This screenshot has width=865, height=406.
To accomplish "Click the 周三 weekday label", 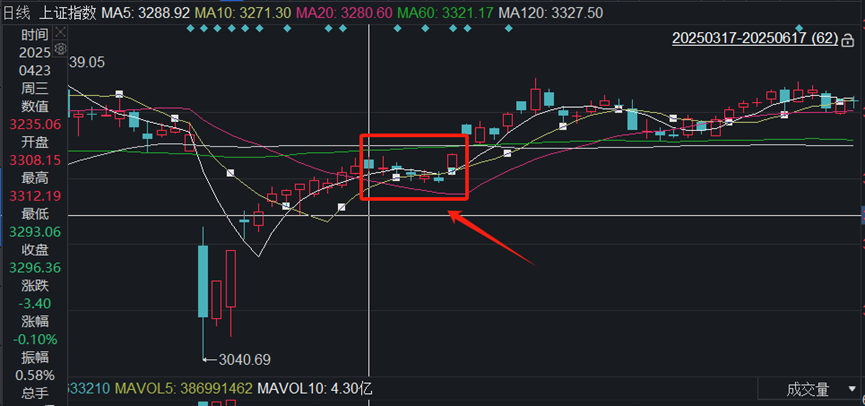I will coord(35,88).
